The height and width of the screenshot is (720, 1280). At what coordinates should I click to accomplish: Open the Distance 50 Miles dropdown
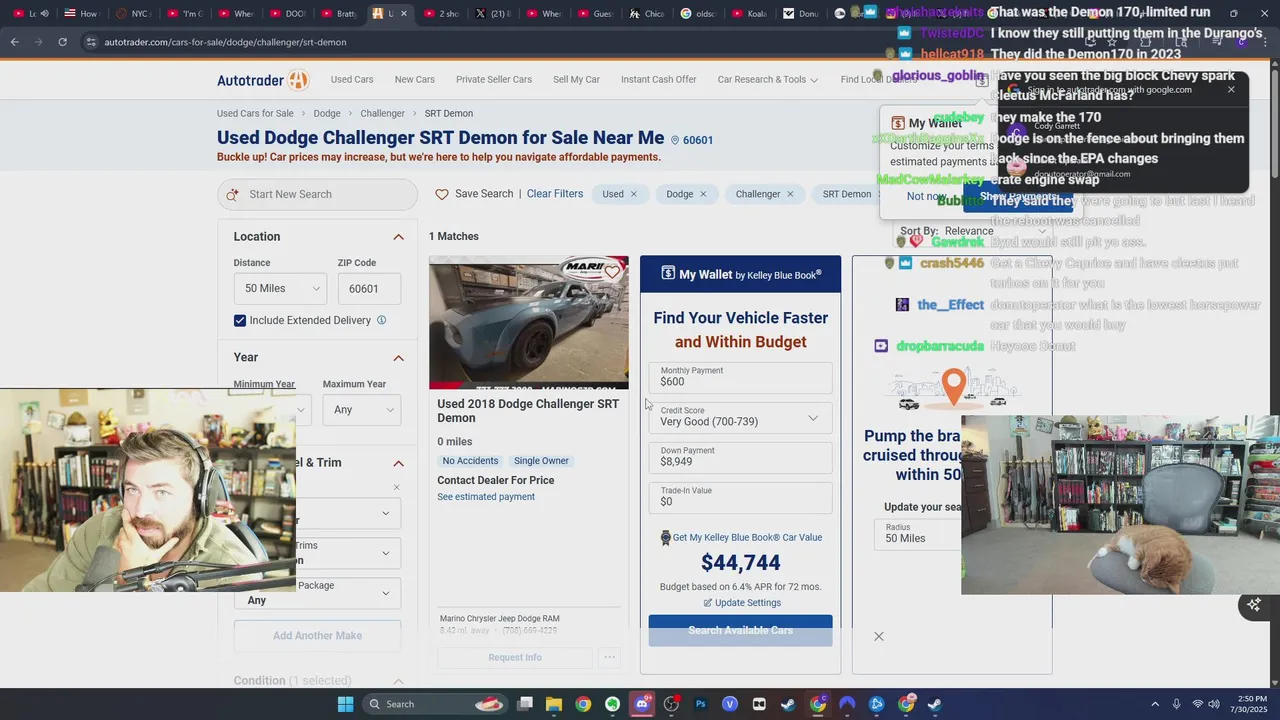(280, 288)
